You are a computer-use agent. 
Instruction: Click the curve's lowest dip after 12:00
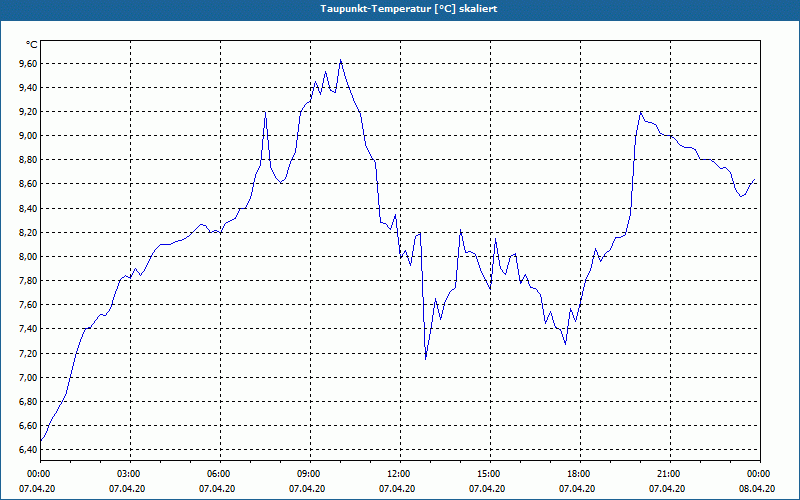(x=426, y=359)
